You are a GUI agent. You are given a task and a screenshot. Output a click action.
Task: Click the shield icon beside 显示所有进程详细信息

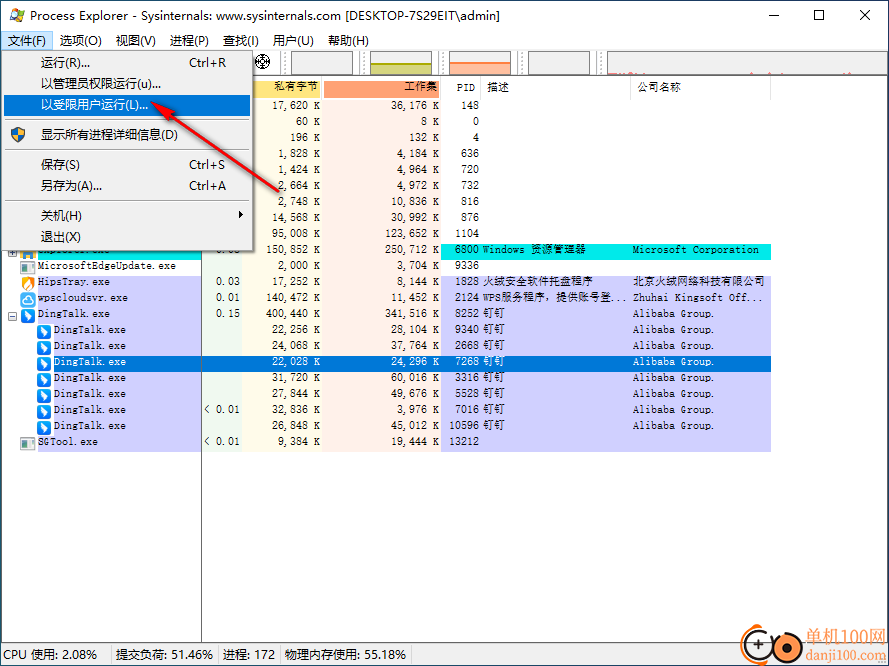(x=18, y=135)
